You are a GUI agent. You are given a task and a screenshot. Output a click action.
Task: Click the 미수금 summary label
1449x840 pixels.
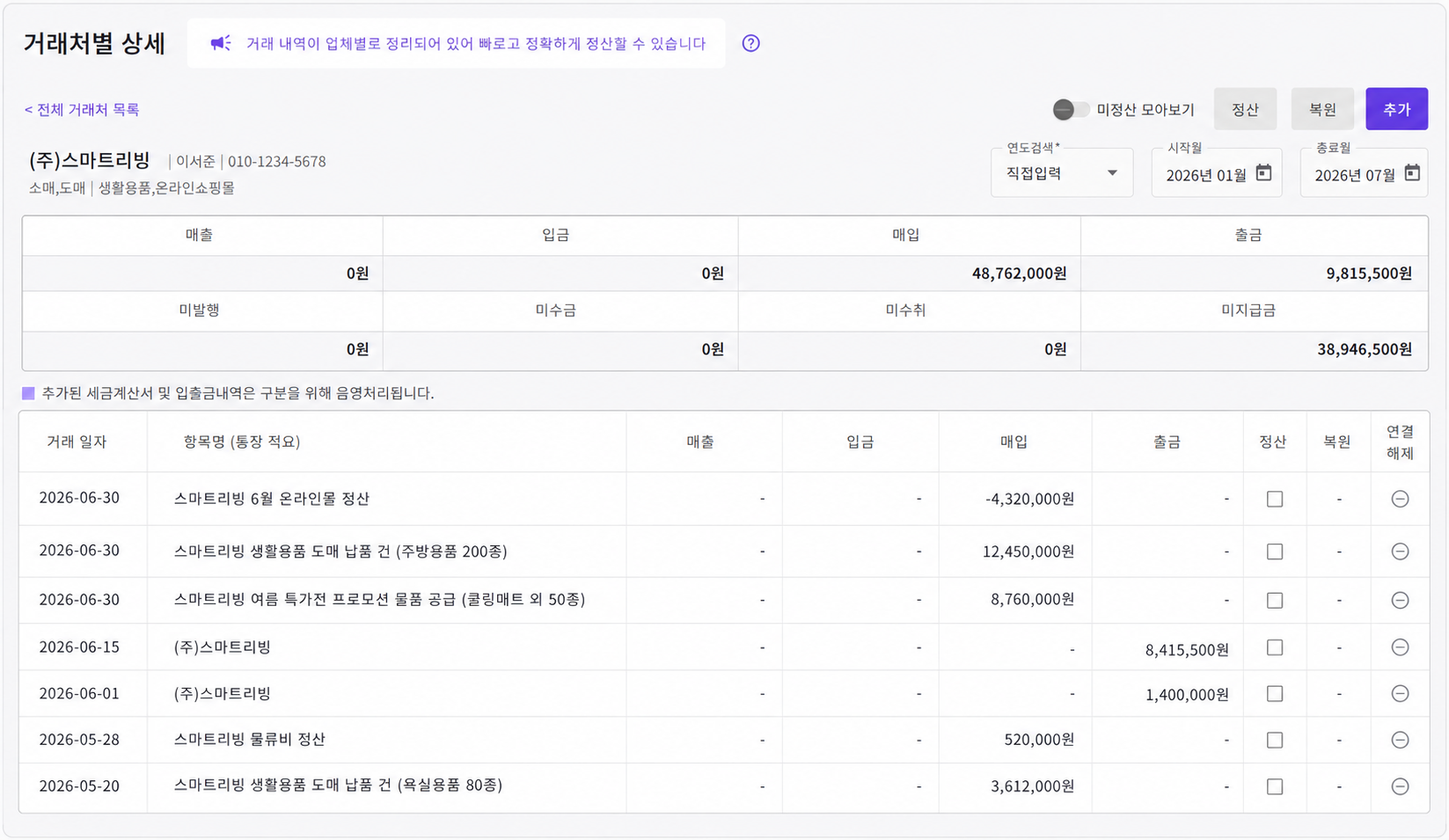coord(556,310)
